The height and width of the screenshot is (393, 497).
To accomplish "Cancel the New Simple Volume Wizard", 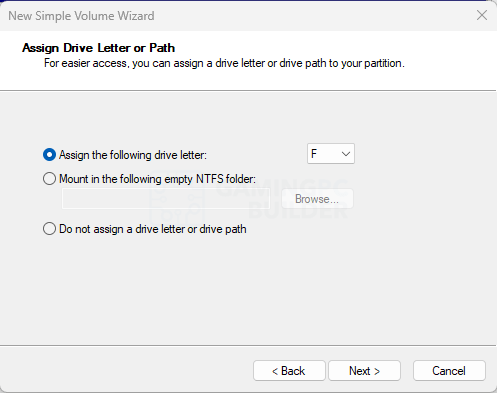I will pyautogui.click(x=449, y=371).
